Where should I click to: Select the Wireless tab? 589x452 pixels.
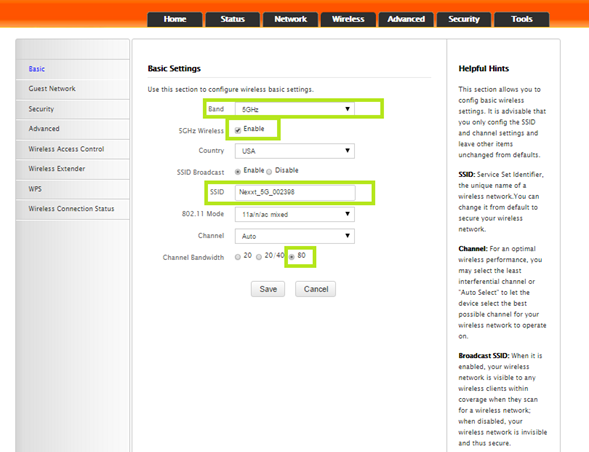click(x=348, y=19)
